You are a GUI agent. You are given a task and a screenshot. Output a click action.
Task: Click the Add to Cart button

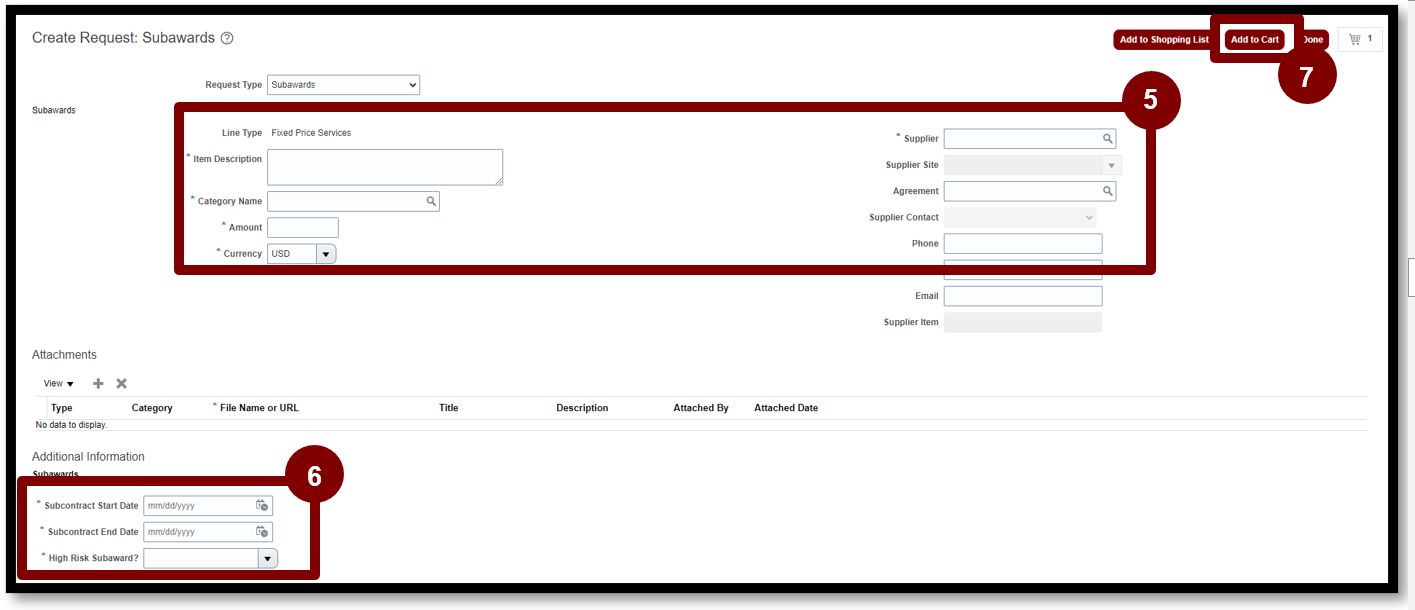1254,40
